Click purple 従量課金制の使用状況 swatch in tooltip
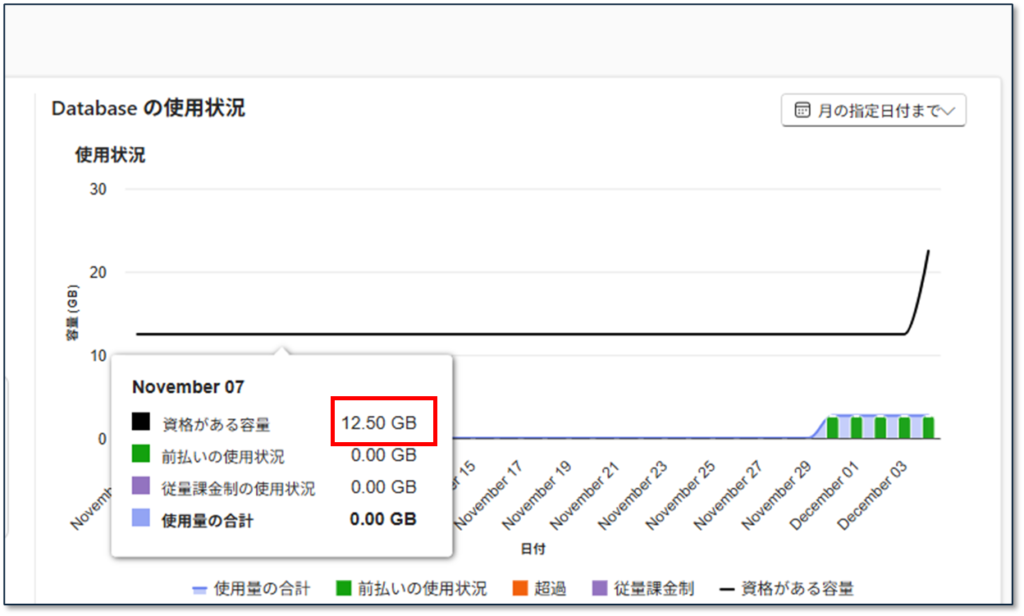 coord(141,488)
